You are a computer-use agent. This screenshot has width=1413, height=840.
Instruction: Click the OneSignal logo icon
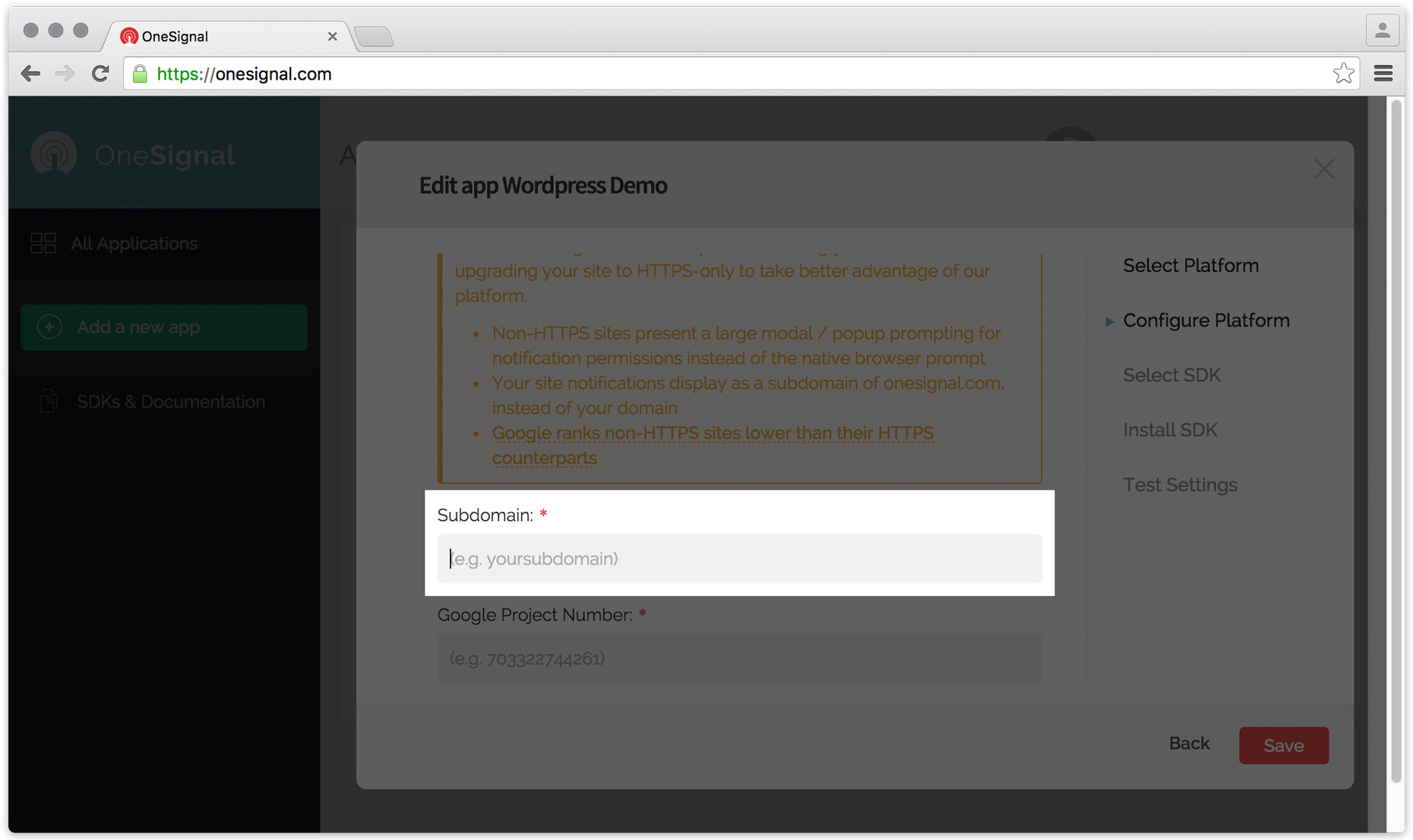tap(54, 154)
